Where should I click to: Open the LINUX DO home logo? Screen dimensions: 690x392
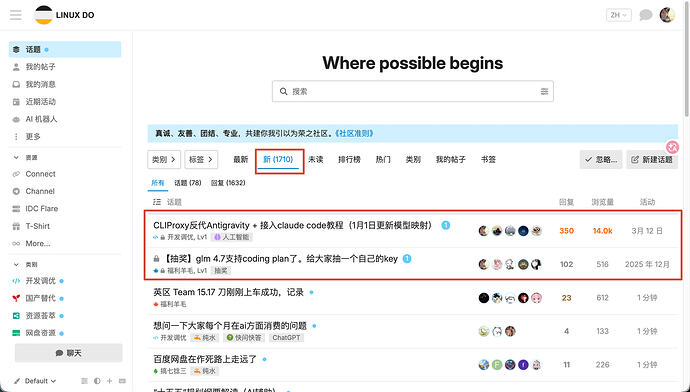point(65,15)
